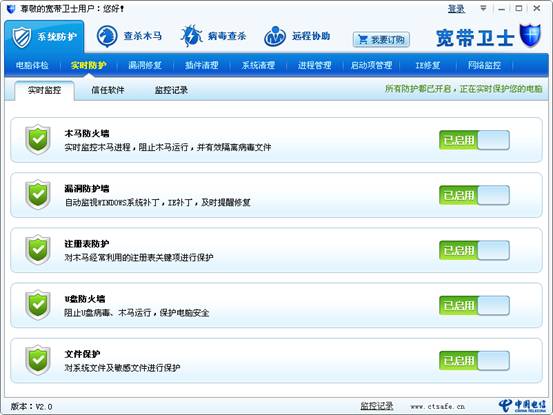The image size is (553, 415).
Task: Click the 我要订购 shopping cart button
Action: pyautogui.click(x=381, y=39)
